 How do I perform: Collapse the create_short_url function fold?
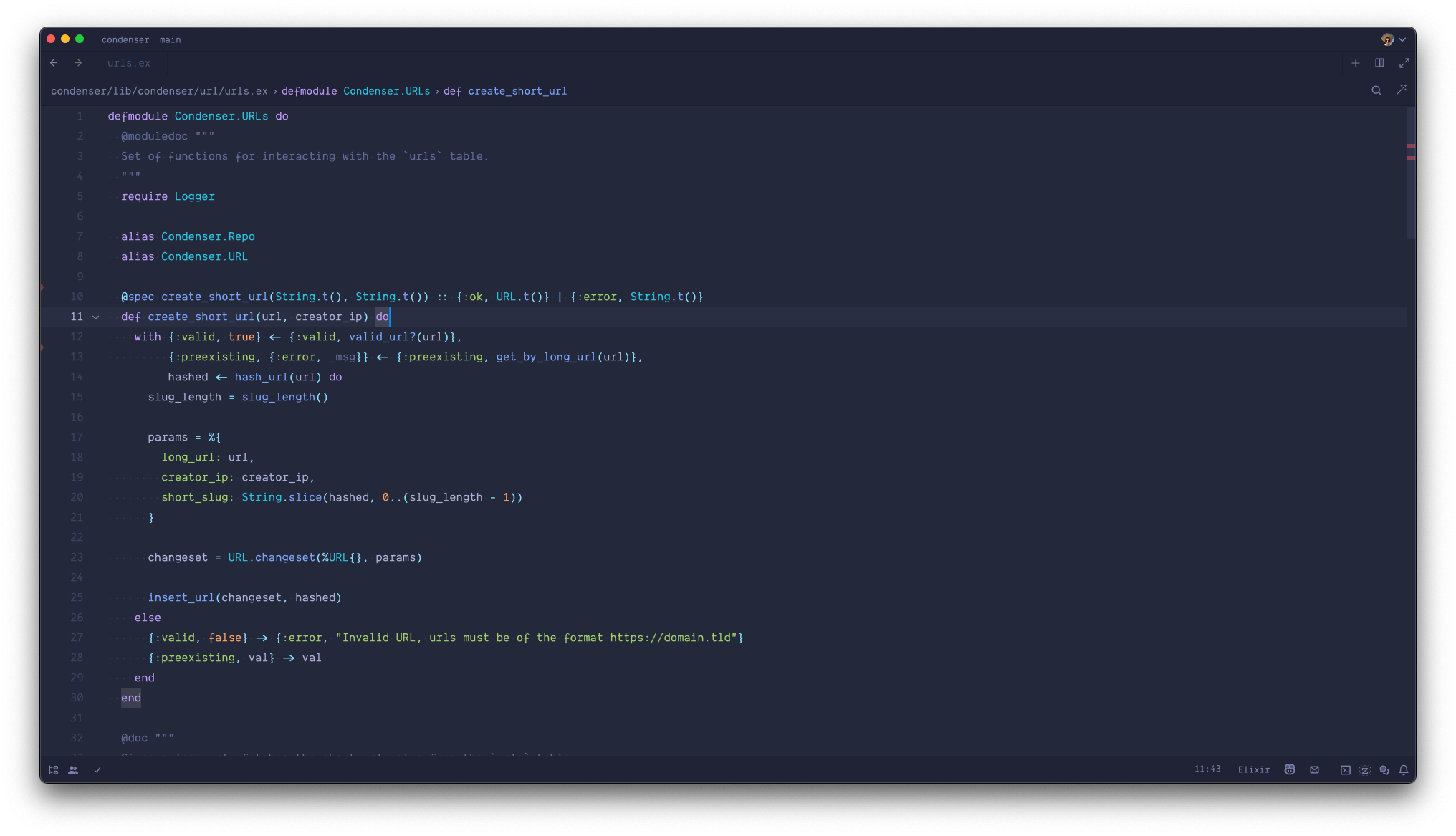[x=96, y=317]
